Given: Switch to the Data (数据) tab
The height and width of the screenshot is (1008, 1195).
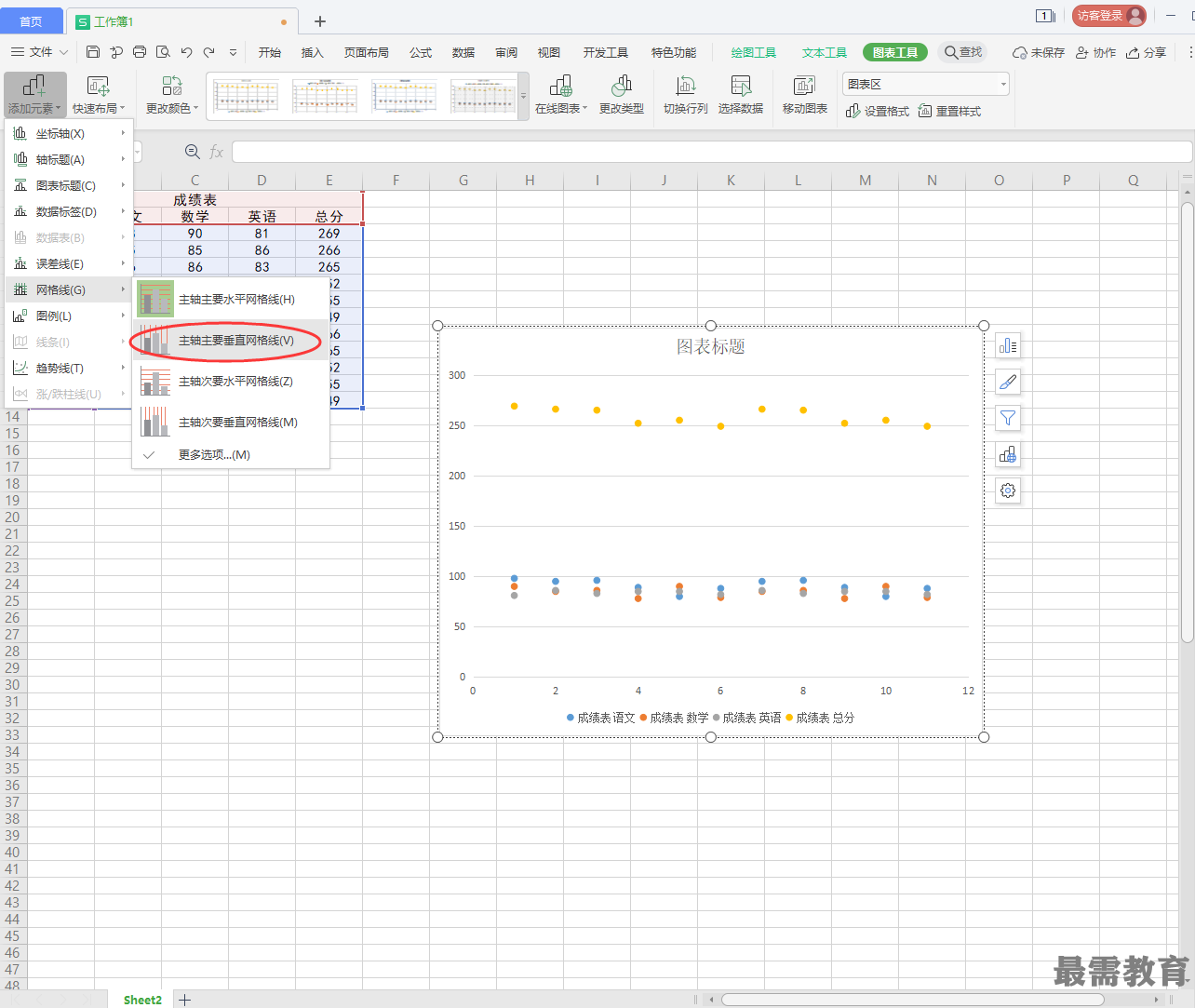Looking at the screenshot, I should point(463,52).
